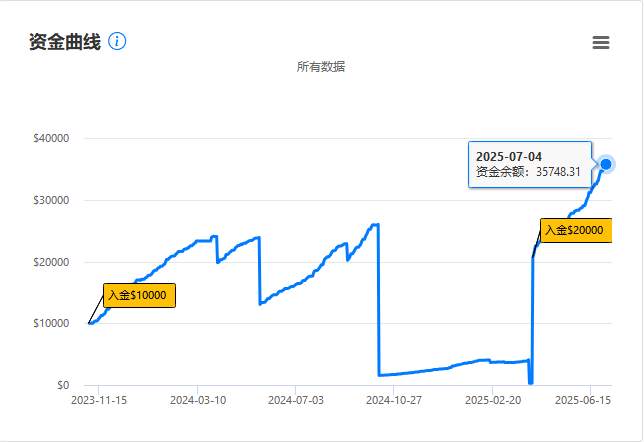Click the info icon beside 资金曲线
The height and width of the screenshot is (442, 644).
click(x=117, y=41)
